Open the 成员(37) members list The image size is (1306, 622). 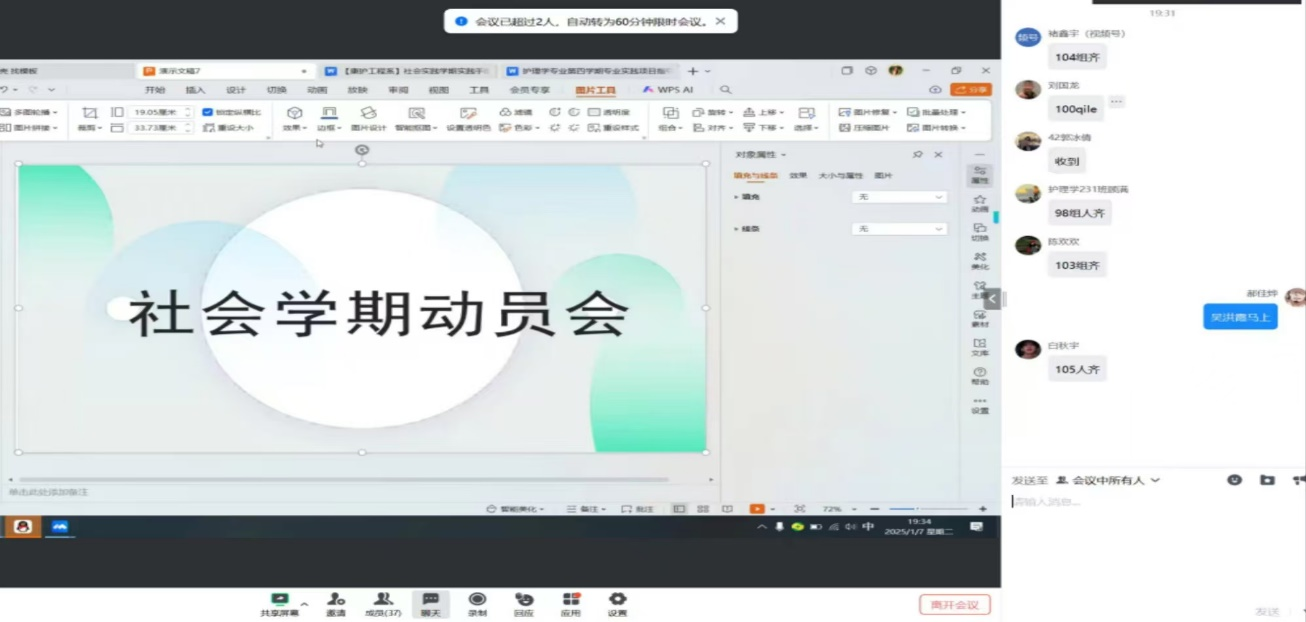point(382,599)
